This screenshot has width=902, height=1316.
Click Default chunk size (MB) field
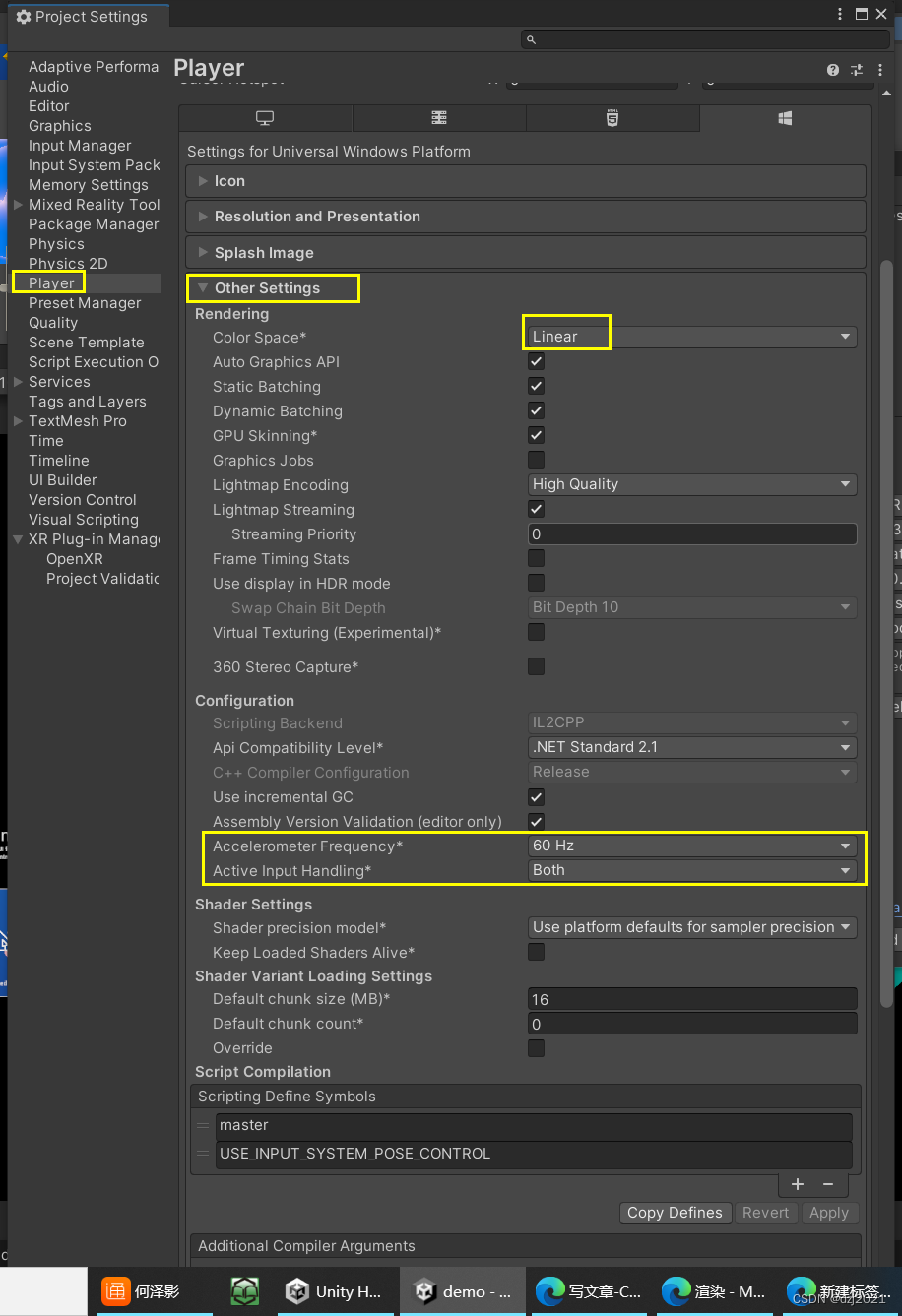click(x=692, y=999)
